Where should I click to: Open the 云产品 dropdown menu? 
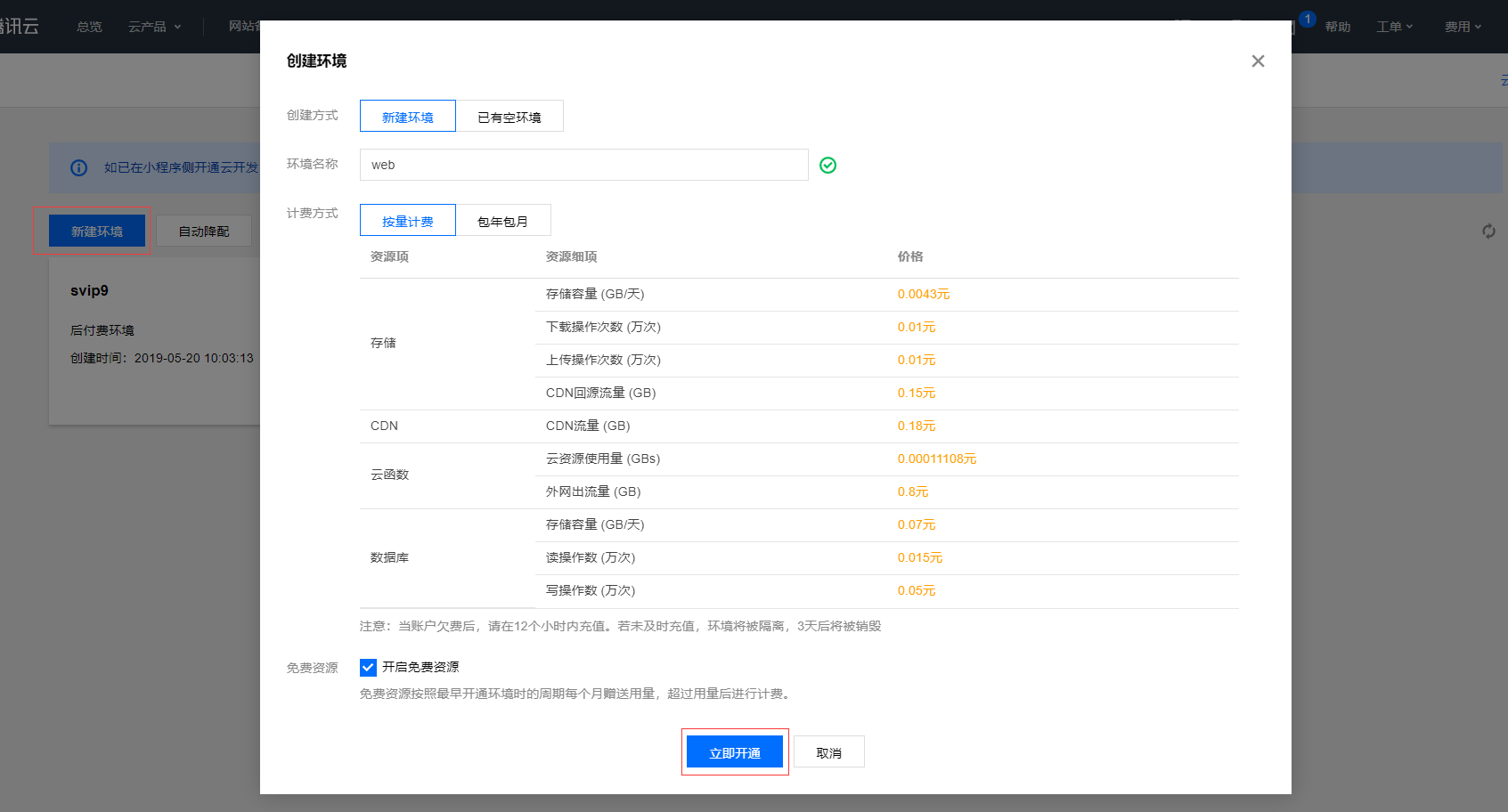153,26
